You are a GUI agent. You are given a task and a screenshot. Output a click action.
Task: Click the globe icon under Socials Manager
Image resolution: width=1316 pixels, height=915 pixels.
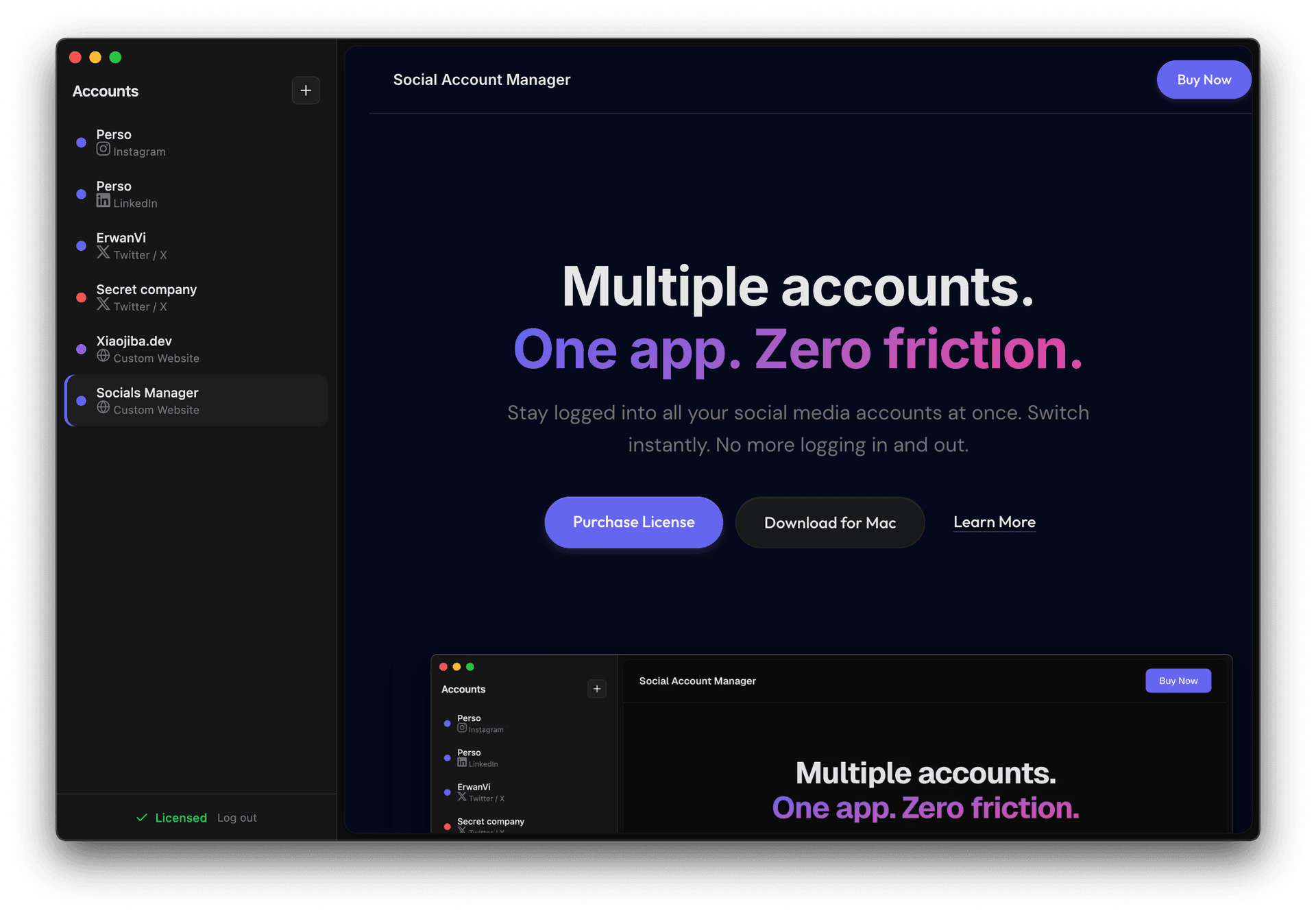click(103, 408)
